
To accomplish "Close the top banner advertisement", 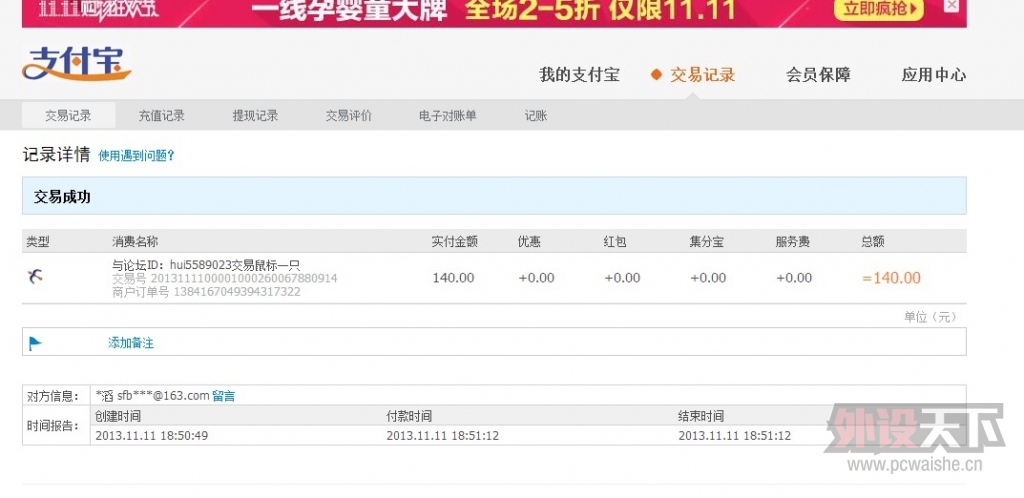I will coord(951,6).
